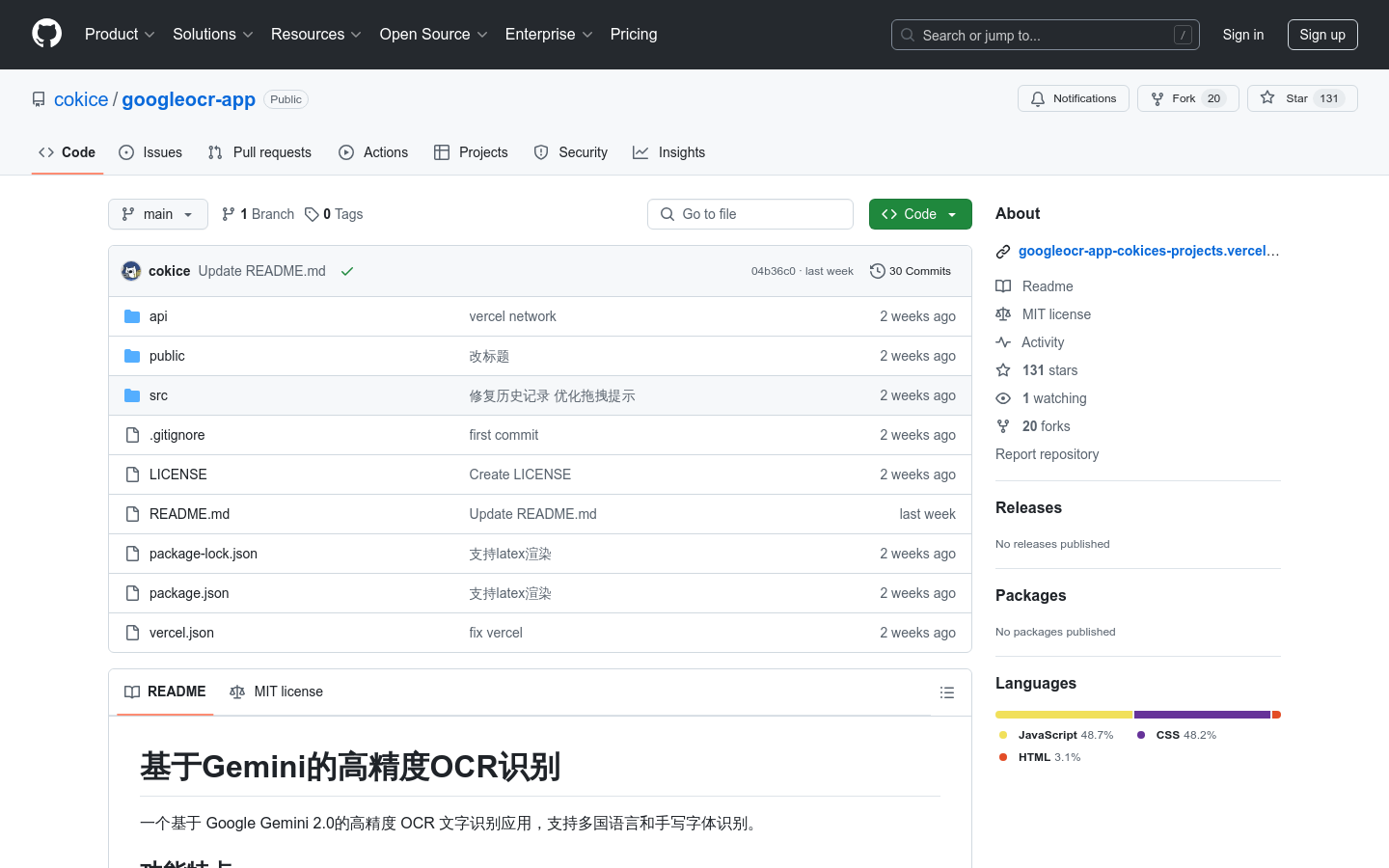
Task: Click the LICENSE file icon
Action: click(x=132, y=475)
